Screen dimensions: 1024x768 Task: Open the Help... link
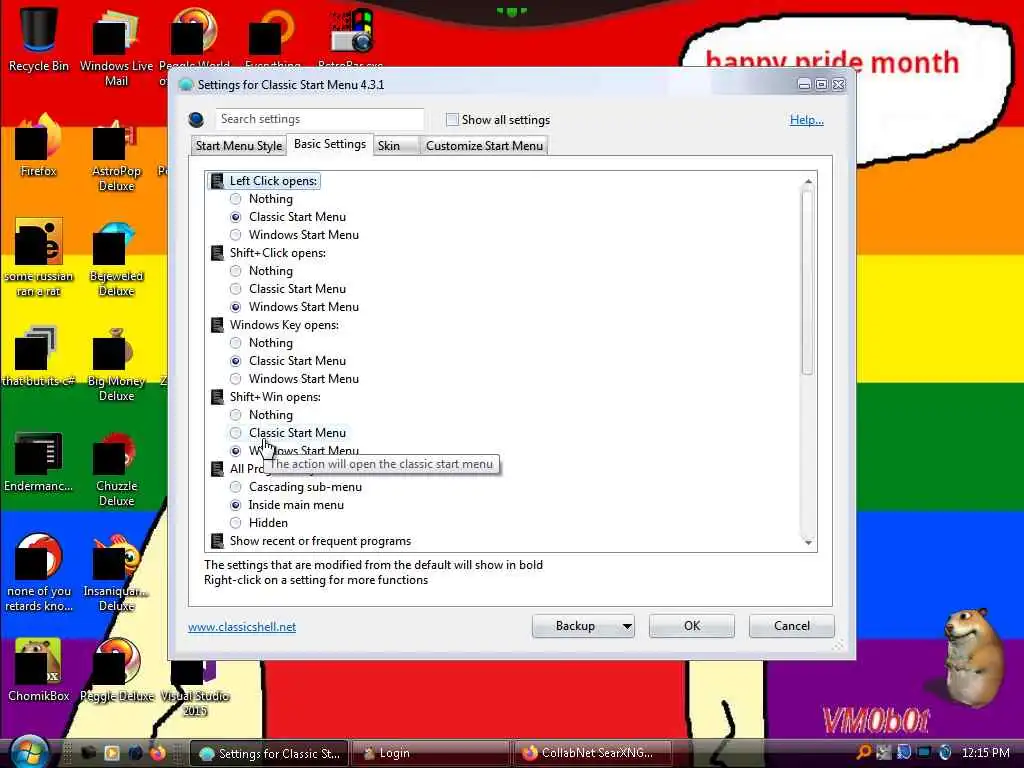click(x=807, y=120)
